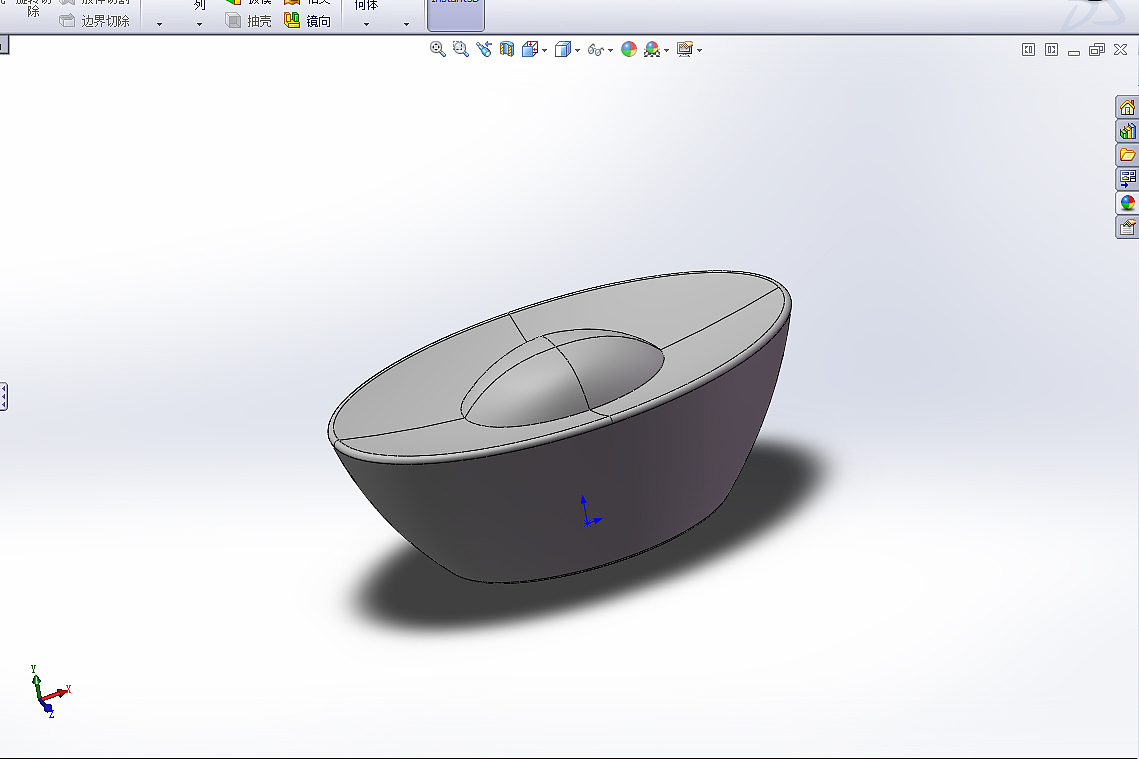Image resolution: width=1139 pixels, height=759 pixels.
Task: Click the Apply Scene icon
Action: coord(652,49)
